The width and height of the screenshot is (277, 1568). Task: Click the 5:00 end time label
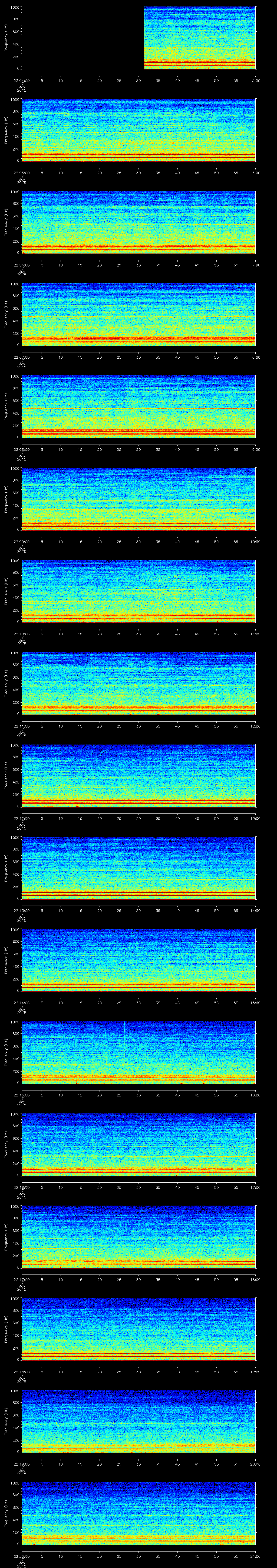[x=256, y=80]
